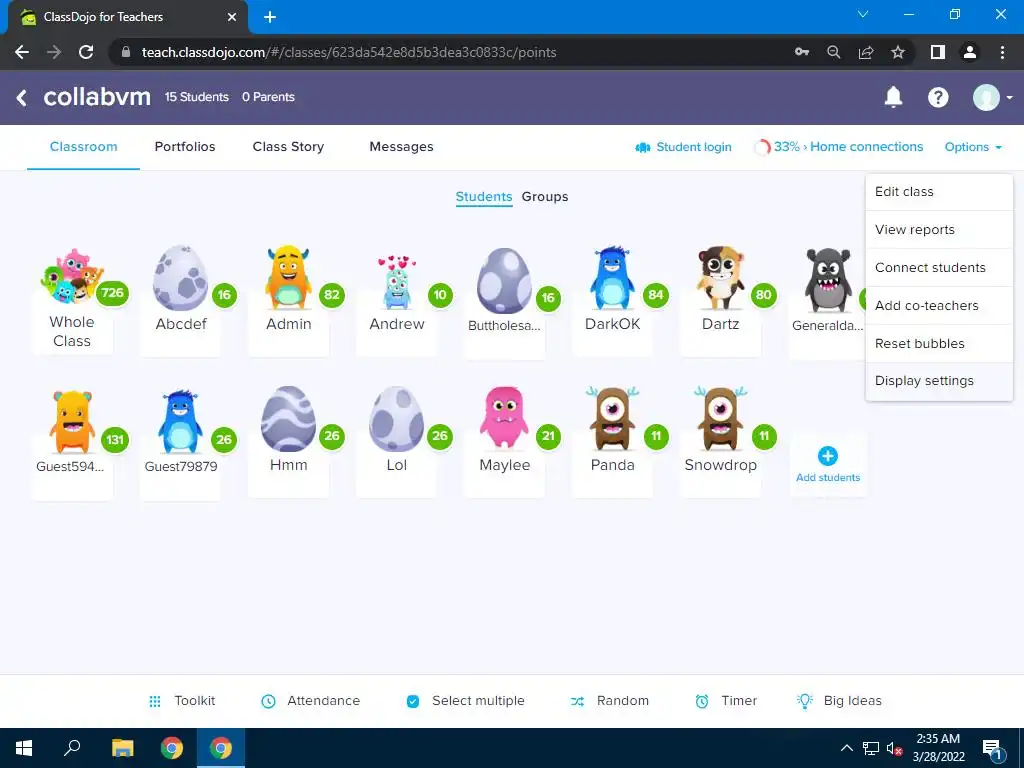Click the Attendance clock icon
The height and width of the screenshot is (768, 1024).
click(268, 701)
